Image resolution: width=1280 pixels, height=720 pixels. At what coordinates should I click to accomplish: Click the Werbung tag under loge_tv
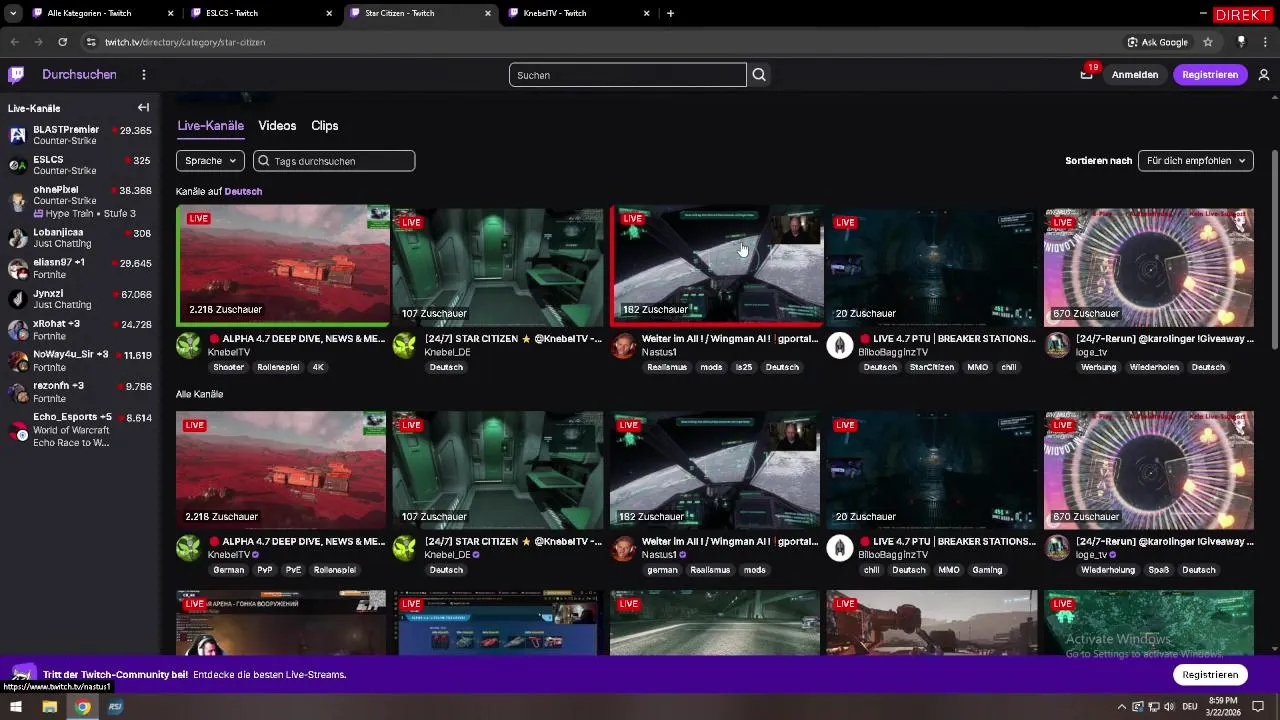point(1098,367)
